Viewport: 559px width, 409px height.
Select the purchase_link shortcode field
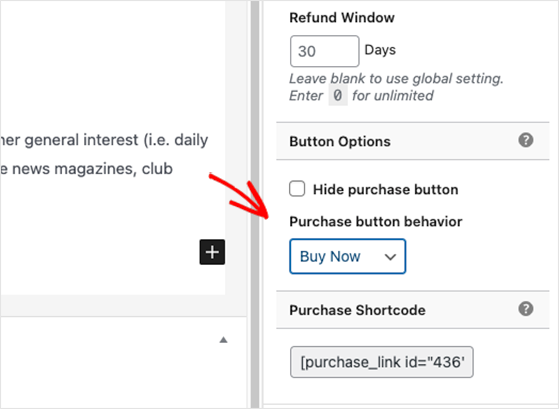(382, 362)
